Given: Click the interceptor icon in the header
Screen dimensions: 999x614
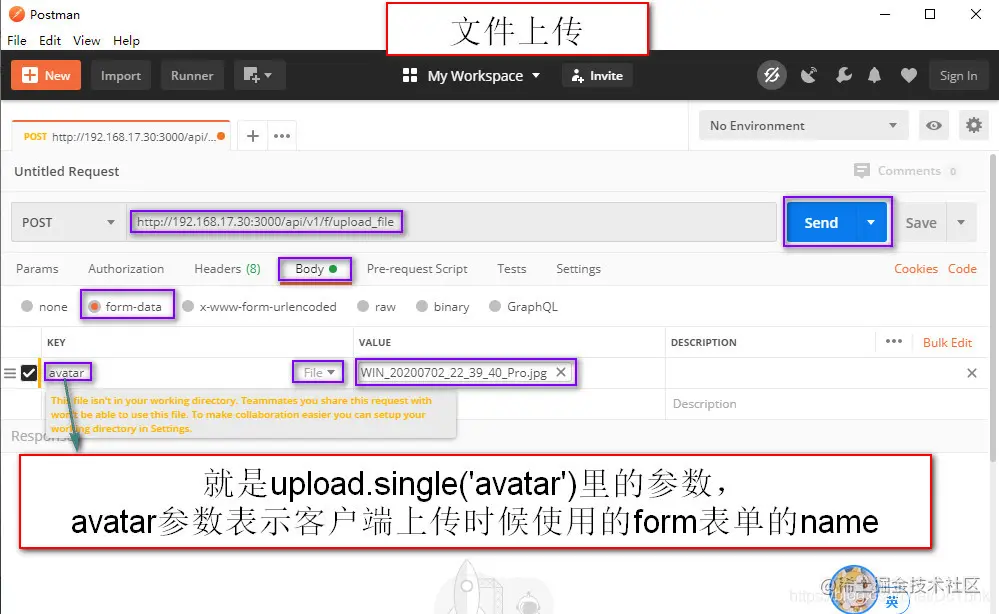Looking at the screenshot, I should click(772, 75).
